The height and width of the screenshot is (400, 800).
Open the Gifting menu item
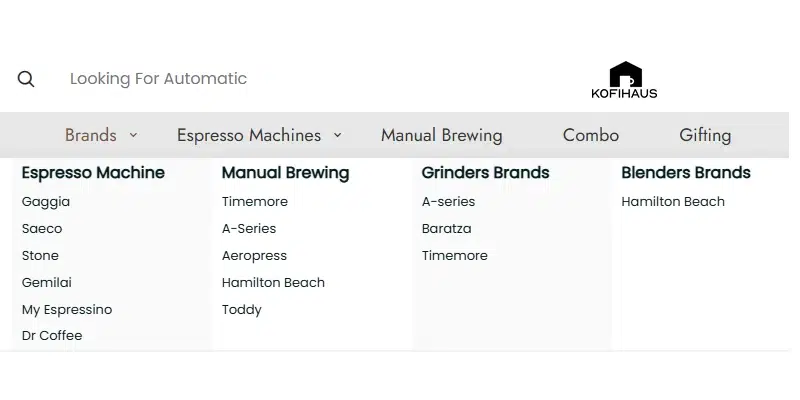pos(705,135)
